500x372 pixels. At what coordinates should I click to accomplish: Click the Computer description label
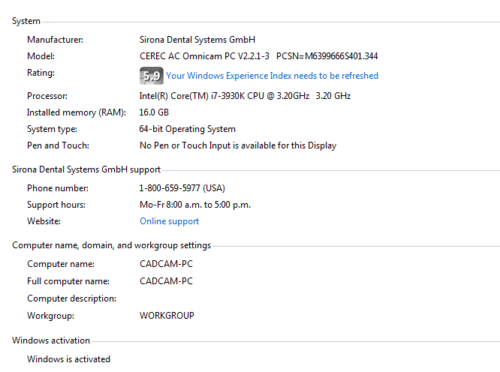(72, 299)
